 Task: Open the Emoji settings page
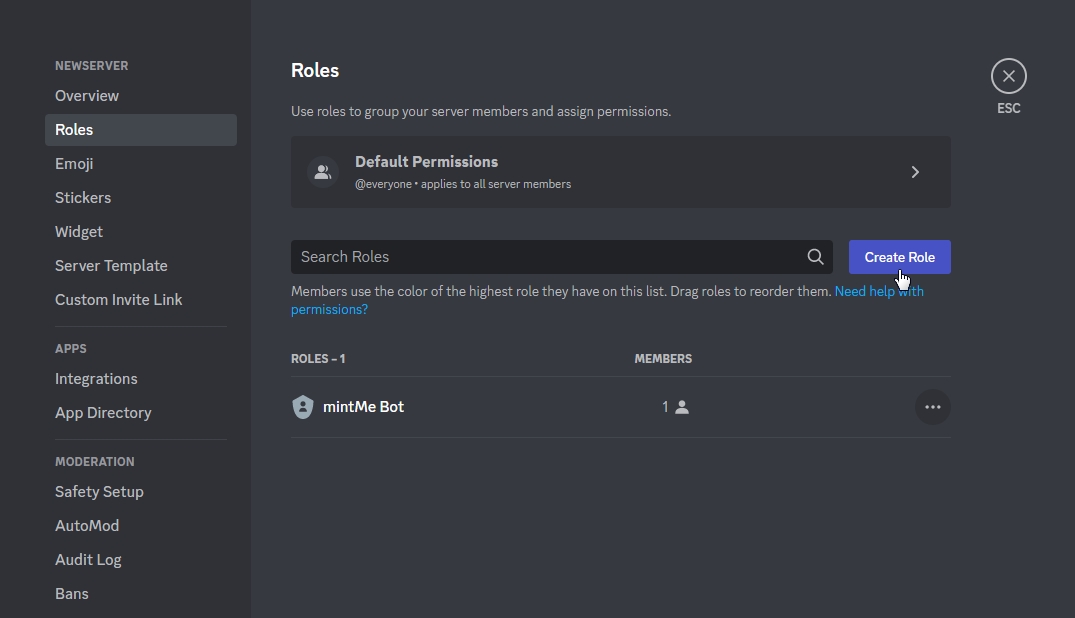coord(74,164)
